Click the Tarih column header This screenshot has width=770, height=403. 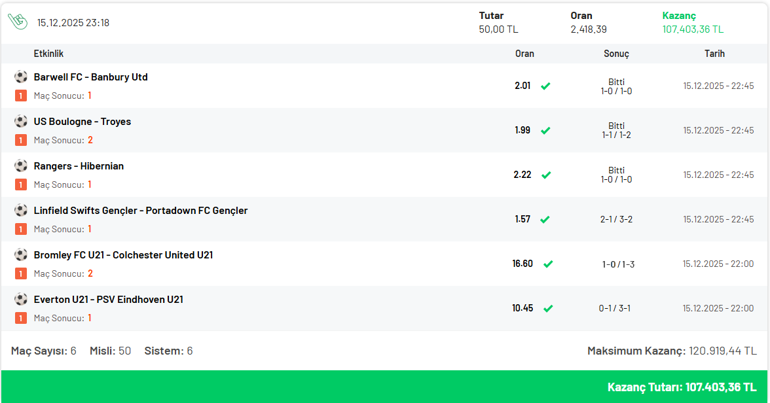coord(714,54)
